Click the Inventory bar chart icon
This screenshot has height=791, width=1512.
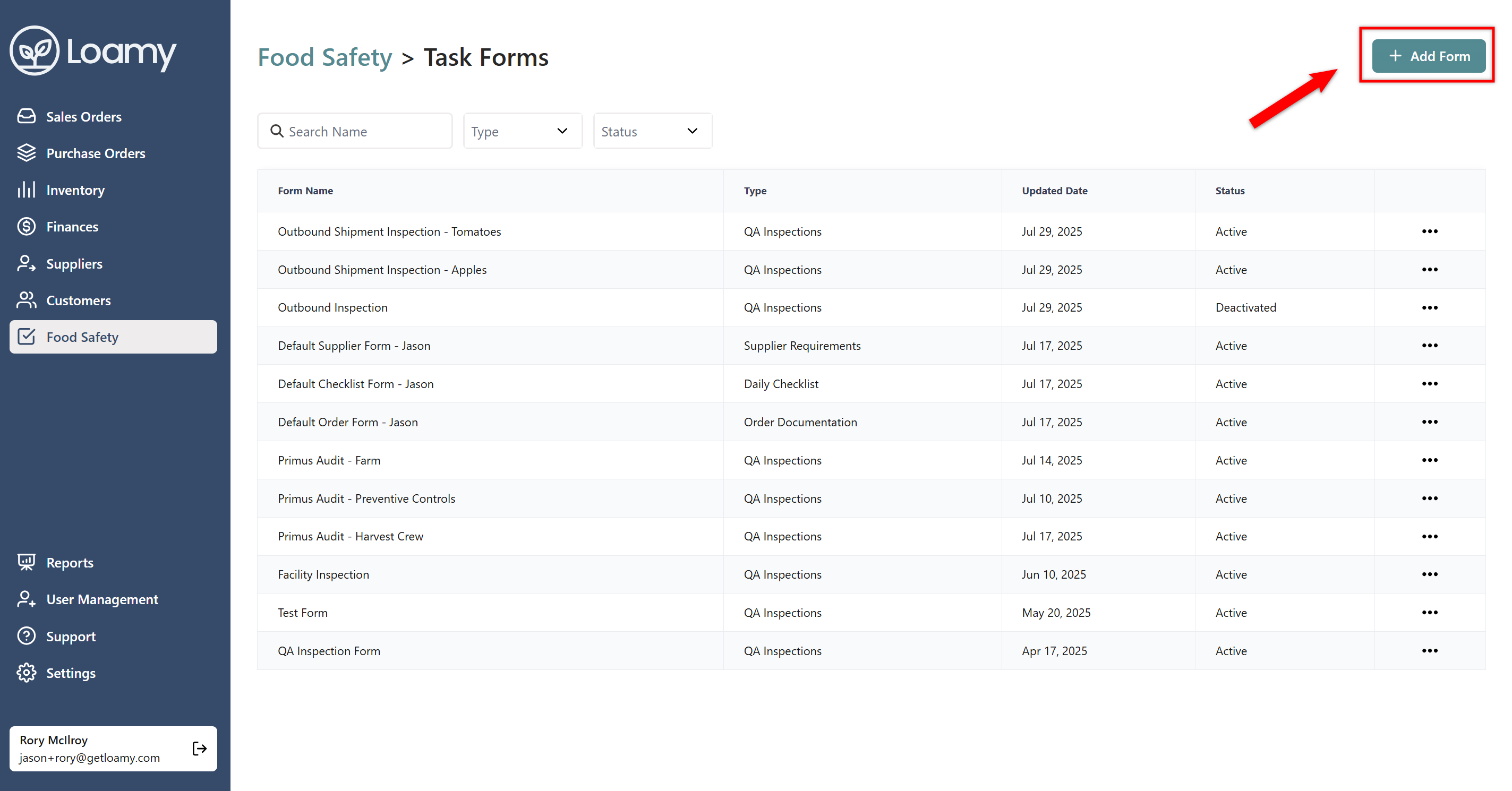pos(27,190)
